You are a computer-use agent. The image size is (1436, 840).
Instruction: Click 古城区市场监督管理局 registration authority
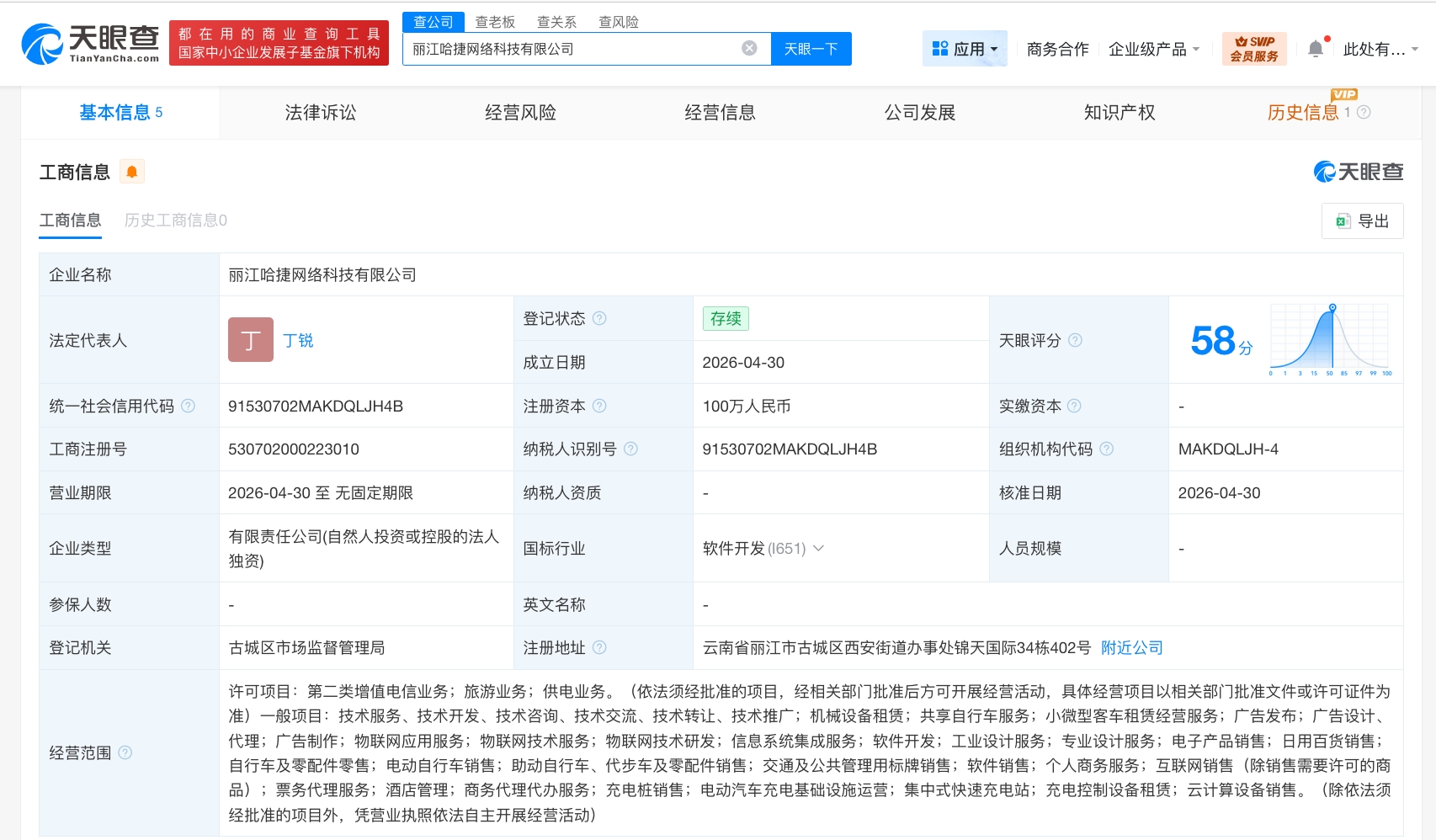(x=306, y=647)
